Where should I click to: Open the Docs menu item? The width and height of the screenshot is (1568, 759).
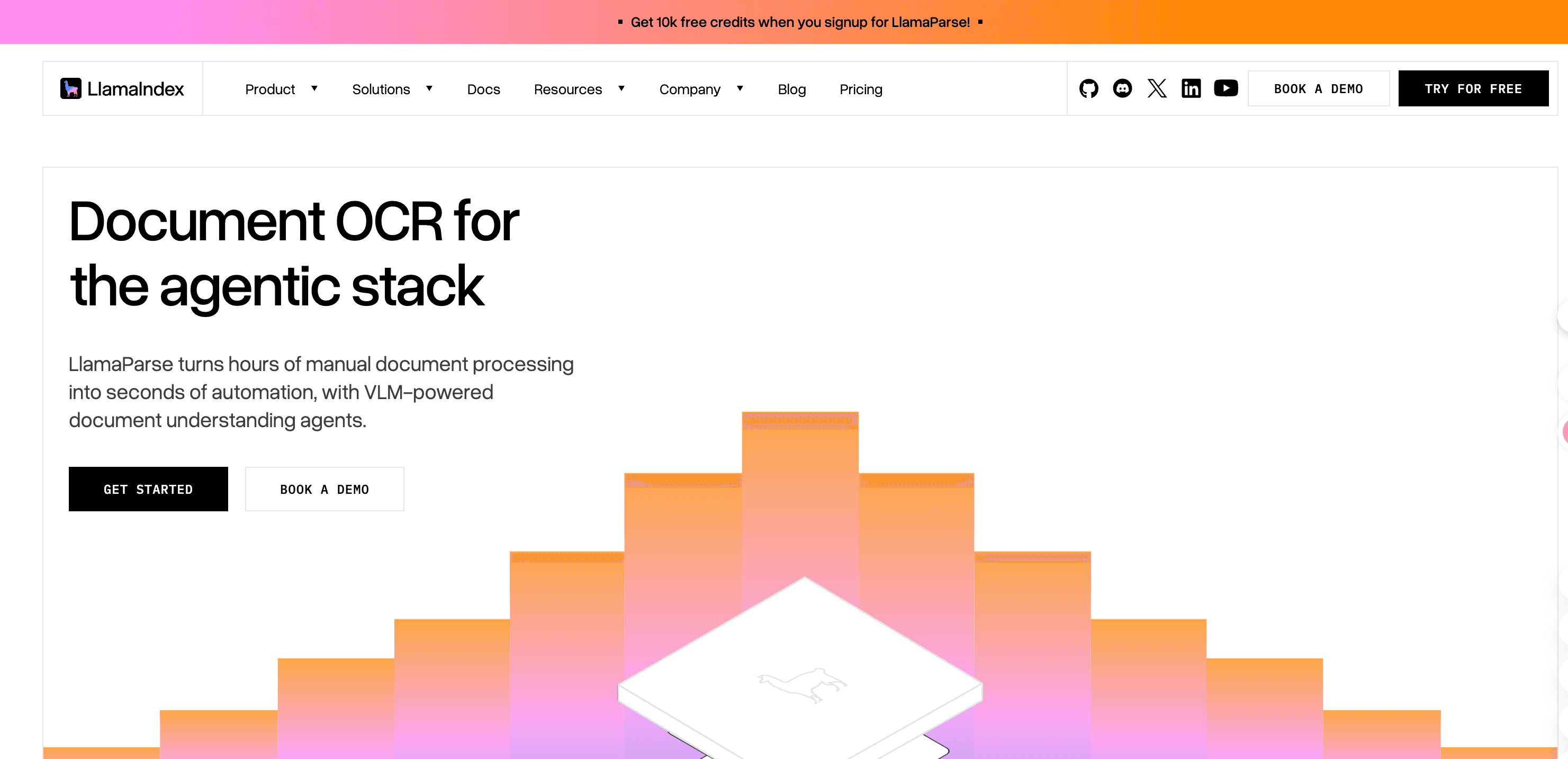coord(483,89)
